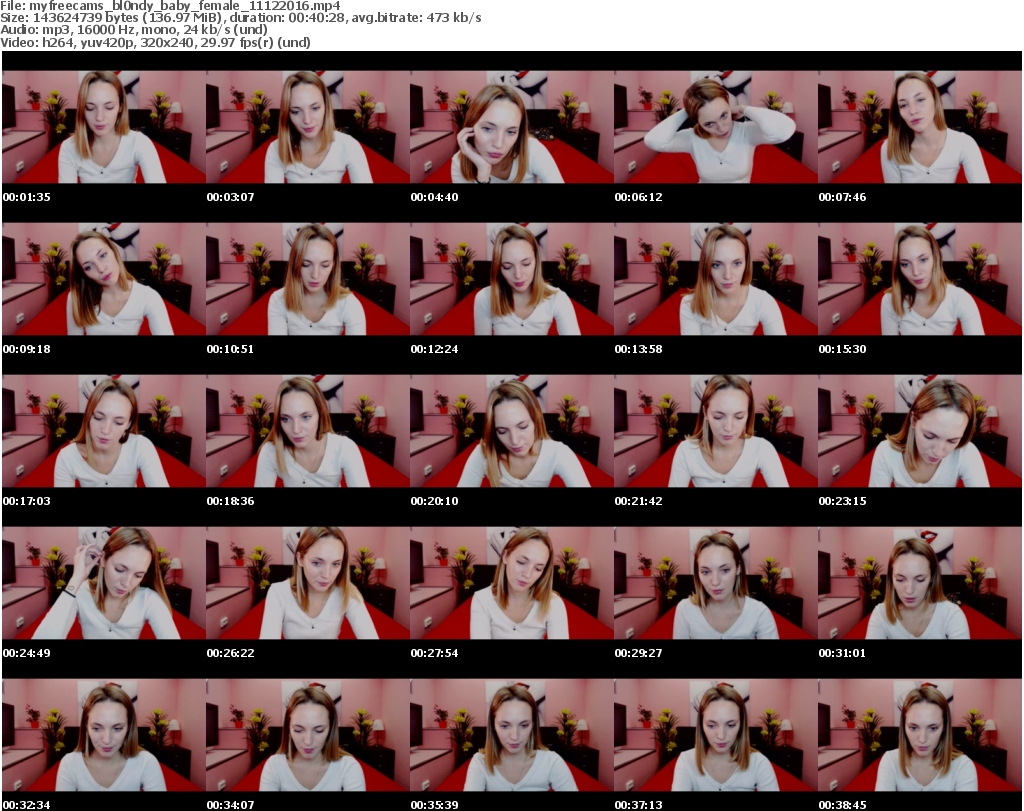Image resolution: width=1024 pixels, height=811 pixels.
Task: Click the Audio info line in header
Action: pos(134,30)
